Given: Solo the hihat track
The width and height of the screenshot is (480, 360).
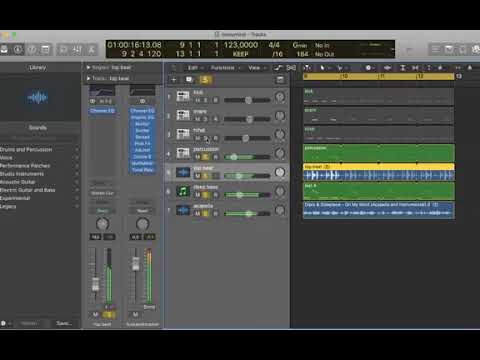Looking at the screenshot, I should [206, 138].
